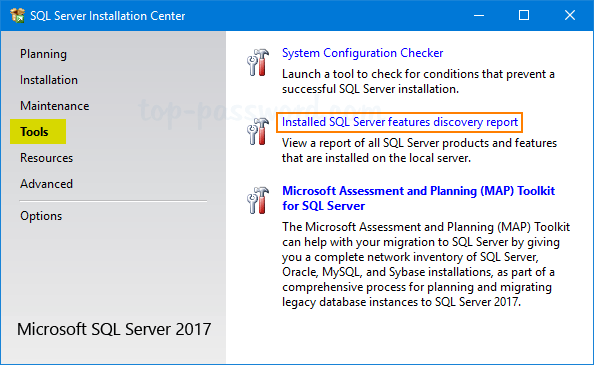
Task: Open the System Configuration Checker link
Action: pyautogui.click(x=362, y=53)
